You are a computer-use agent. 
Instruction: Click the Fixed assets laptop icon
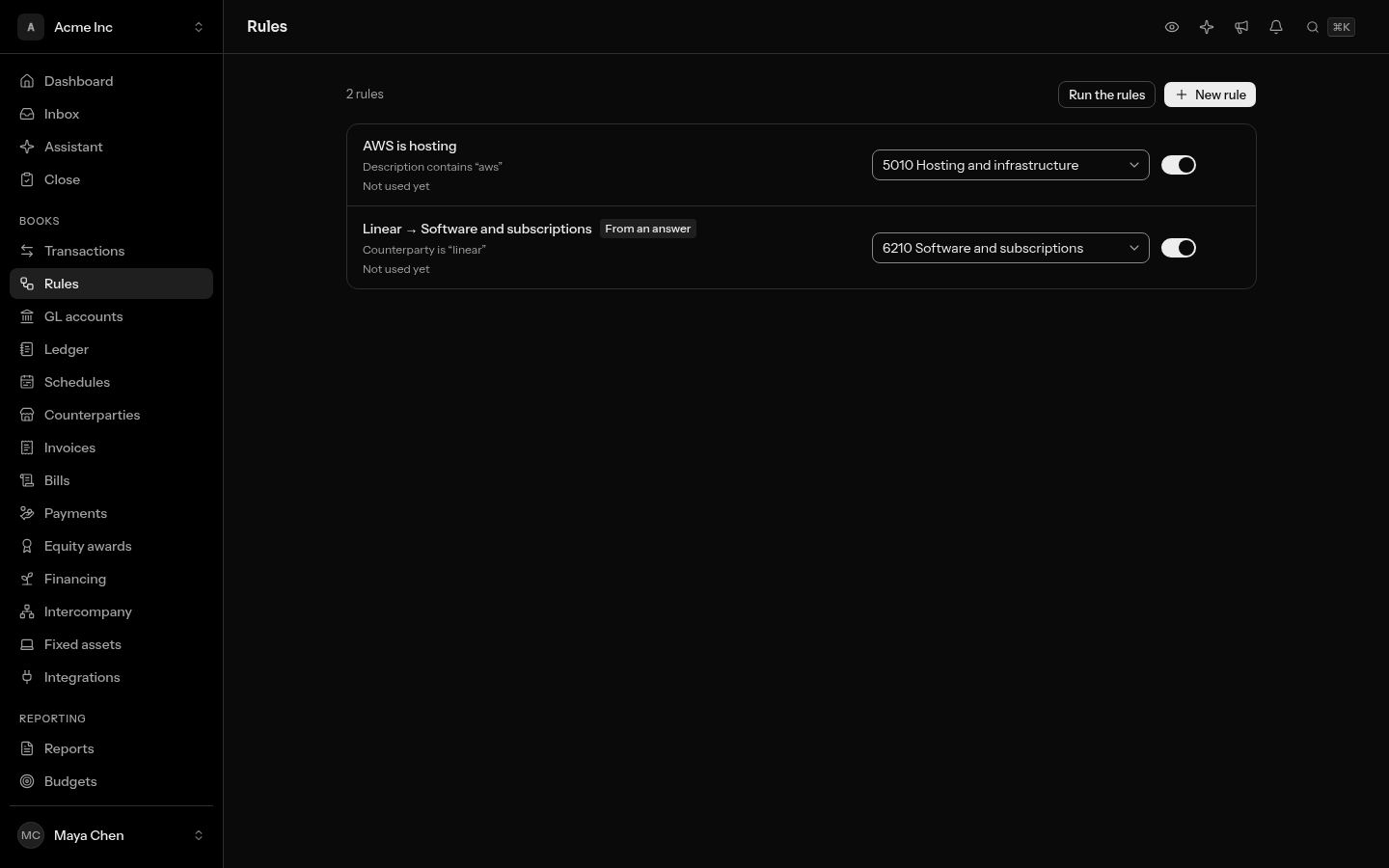(x=27, y=644)
